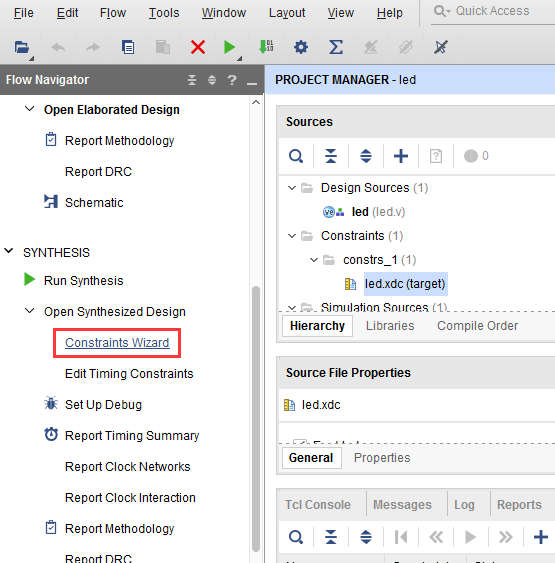The height and width of the screenshot is (563, 555).
Task: Click the Quick Access search field
Action: click(493, 11)
